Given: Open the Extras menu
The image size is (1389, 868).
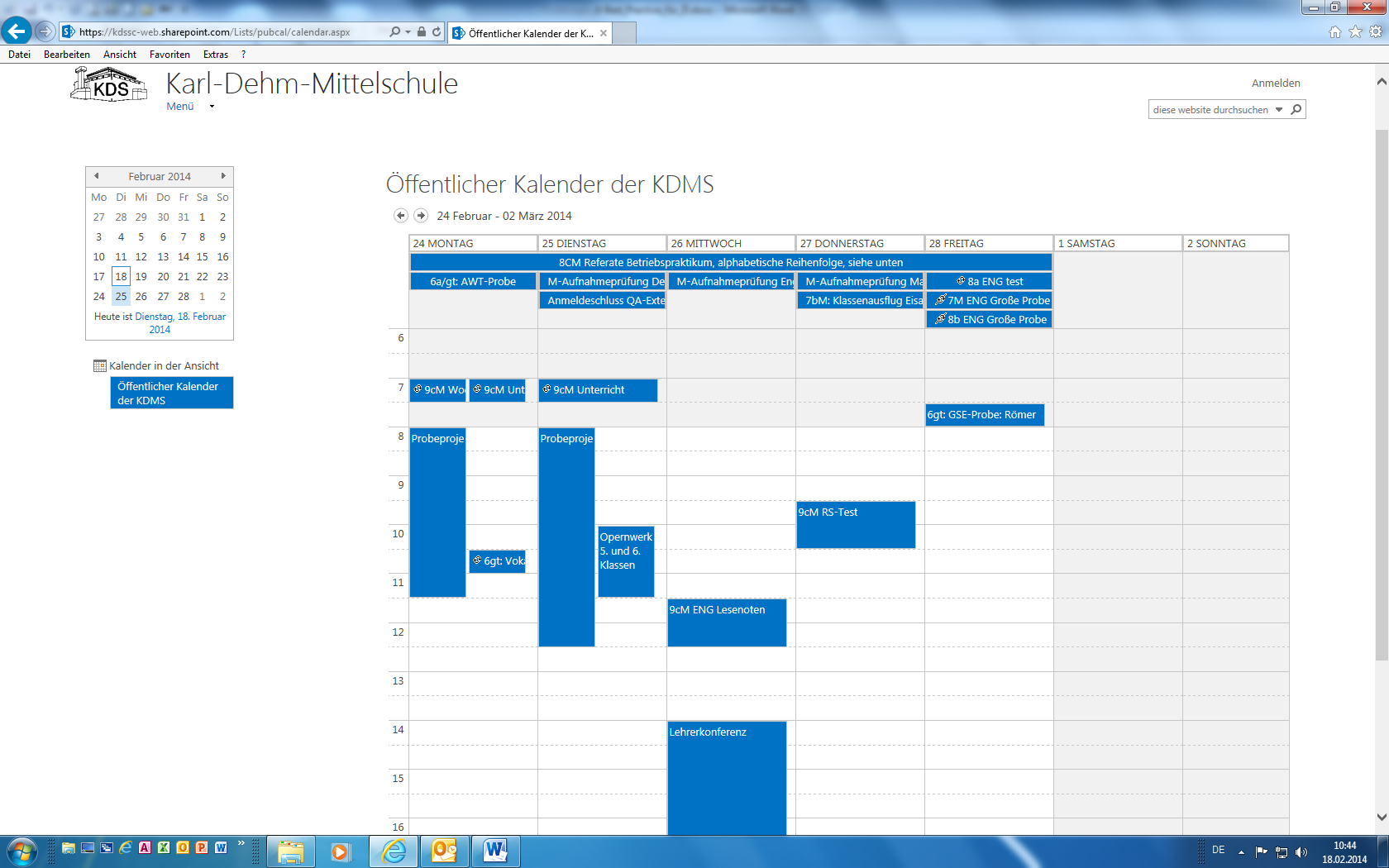Looking at the screenshot, I should pos(215,55).
